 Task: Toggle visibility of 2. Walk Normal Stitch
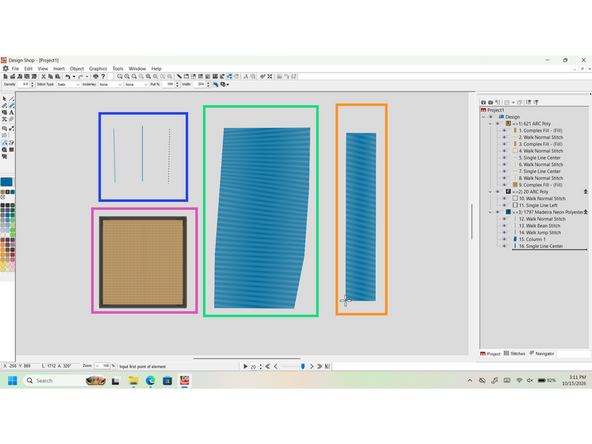504,137
